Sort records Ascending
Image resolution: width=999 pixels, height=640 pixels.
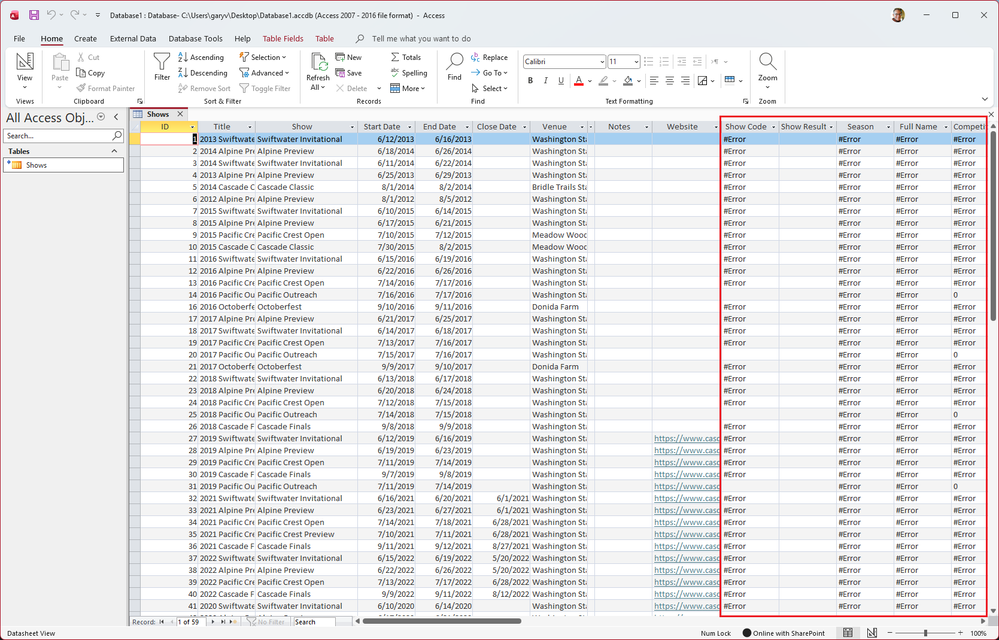point(201,57)
